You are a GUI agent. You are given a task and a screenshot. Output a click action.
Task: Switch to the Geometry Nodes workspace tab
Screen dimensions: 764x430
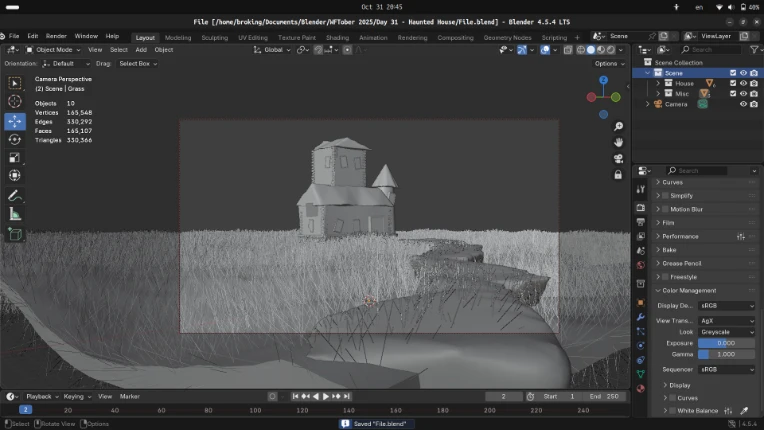[x=507, y=37]
